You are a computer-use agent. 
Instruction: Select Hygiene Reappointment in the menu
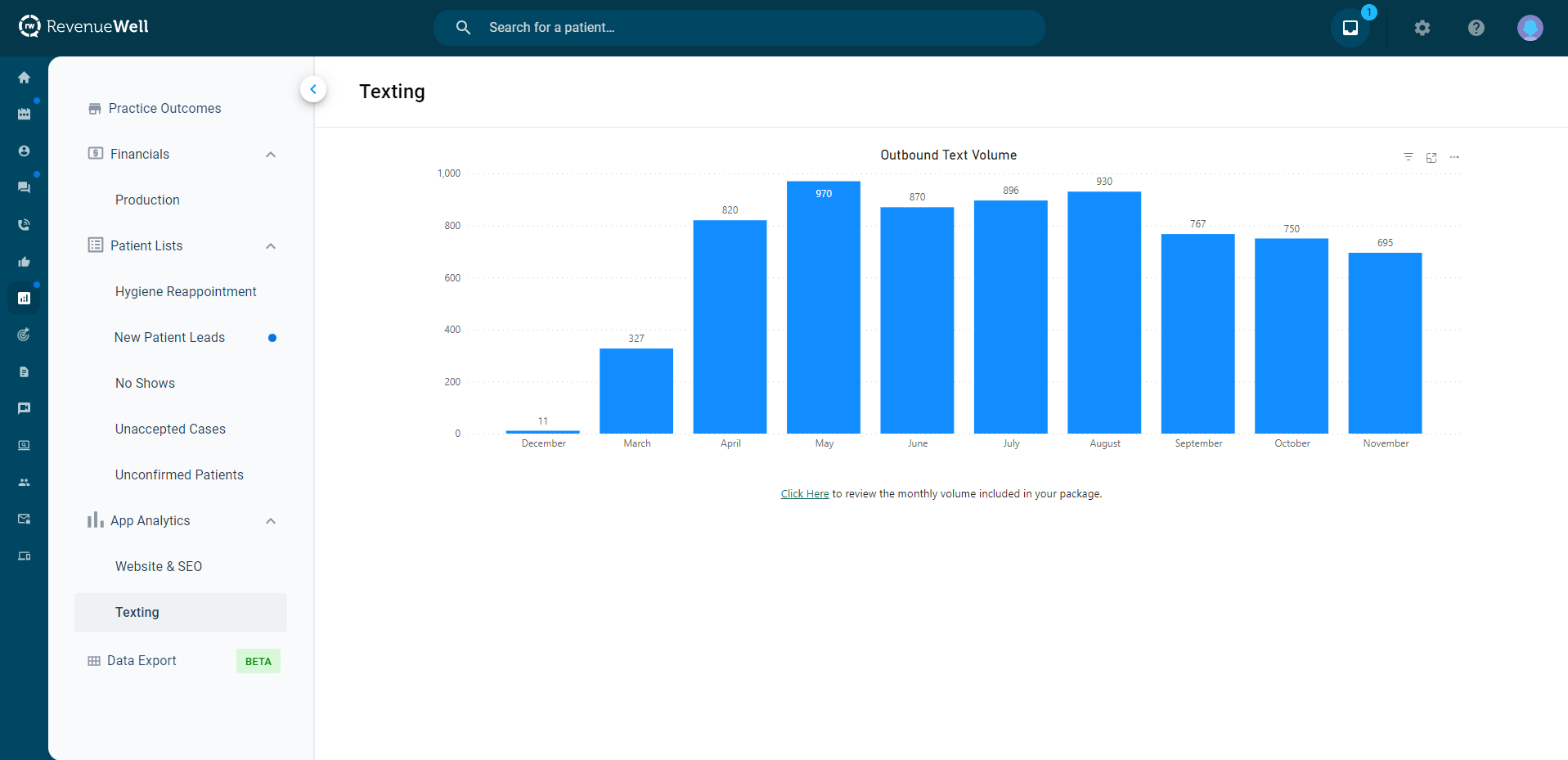click(x=186, y=292)
